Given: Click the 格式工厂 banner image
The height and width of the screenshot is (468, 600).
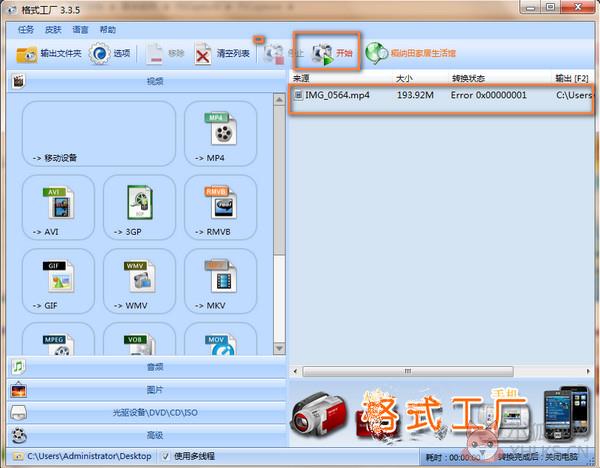Looking at the screenshot, I should (441, 414).
